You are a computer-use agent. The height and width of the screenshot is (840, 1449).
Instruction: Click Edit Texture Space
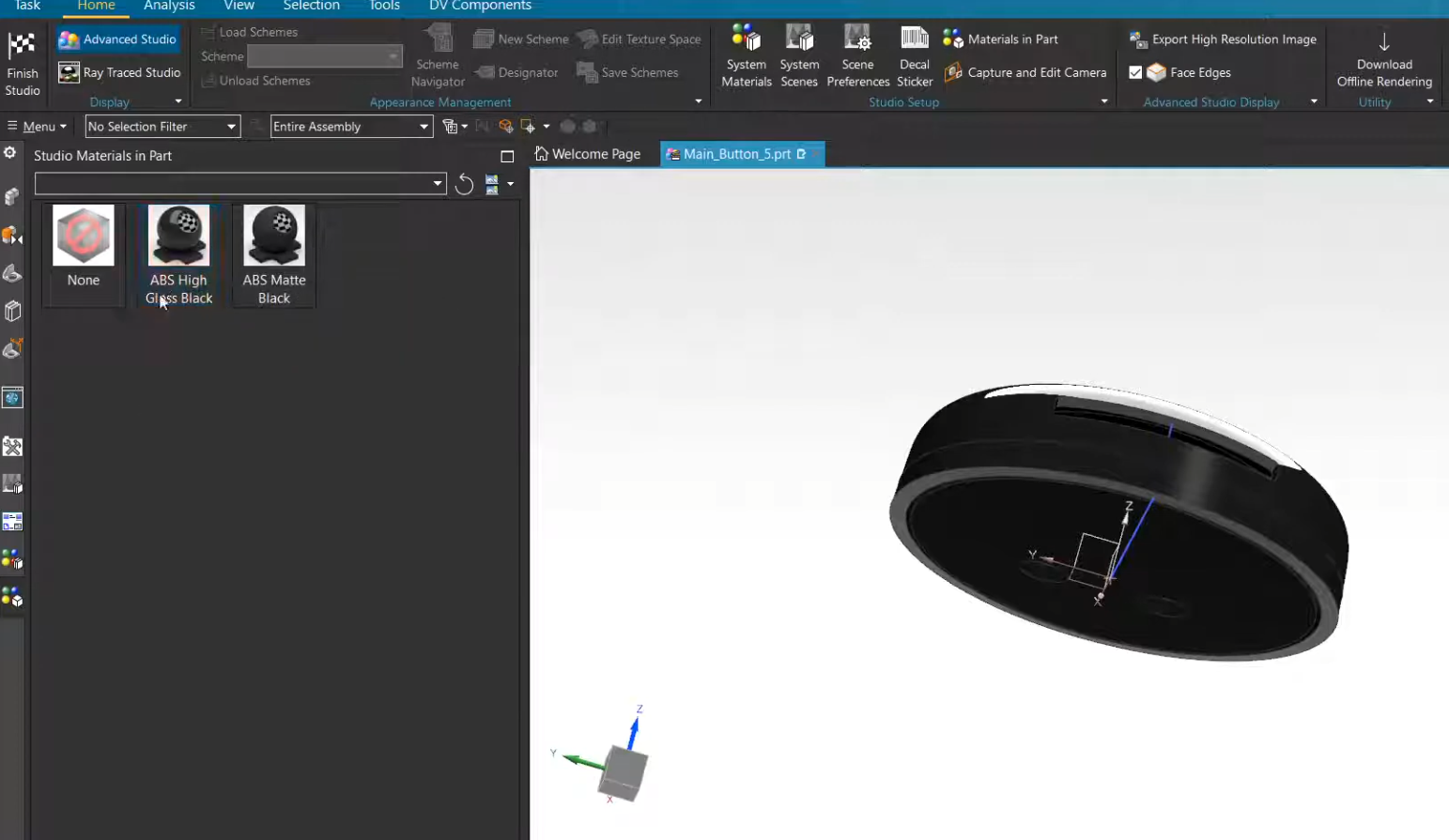(x=640, y=39)
